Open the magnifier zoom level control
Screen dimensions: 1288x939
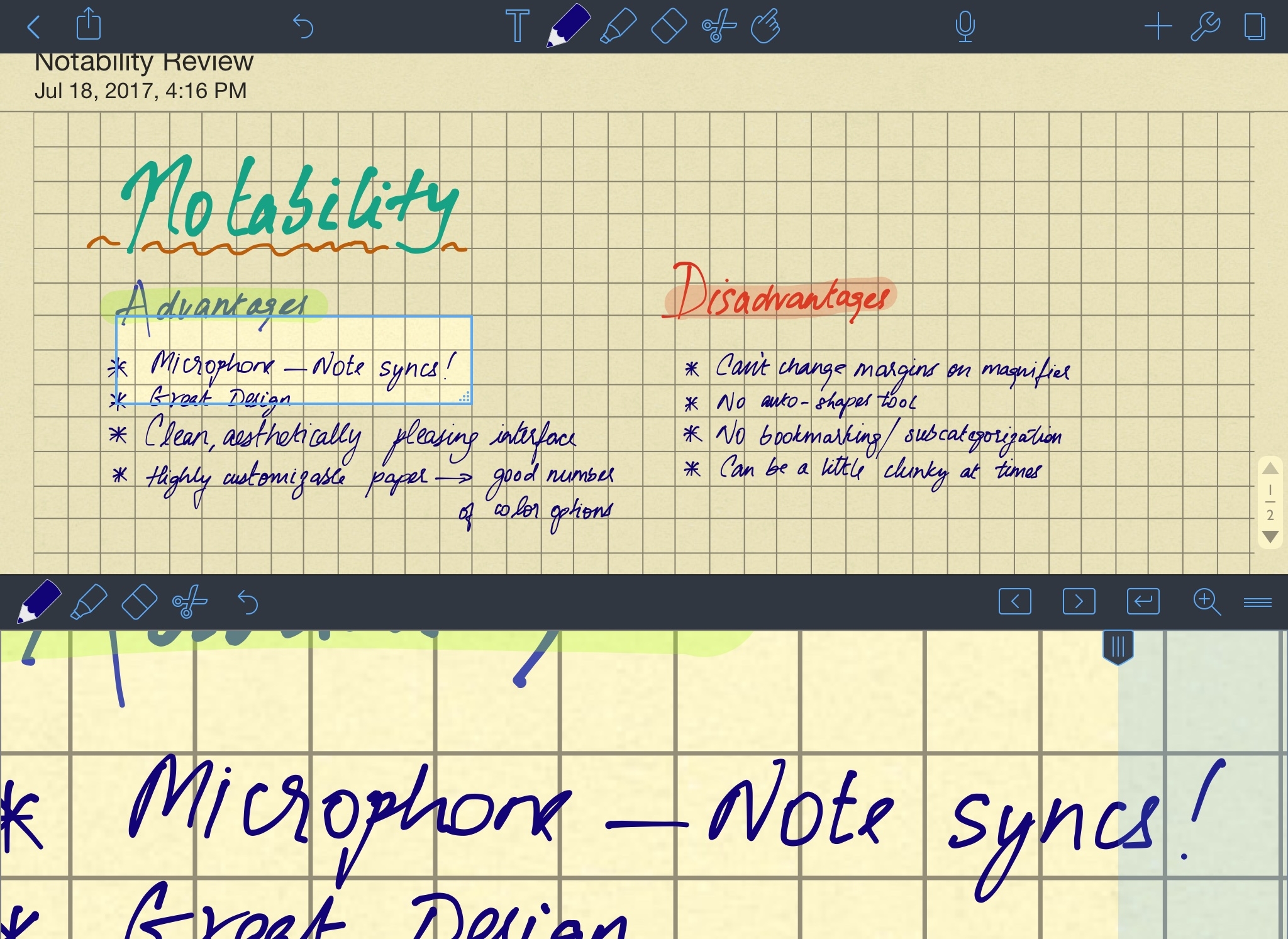click(x=1207, y=602)
